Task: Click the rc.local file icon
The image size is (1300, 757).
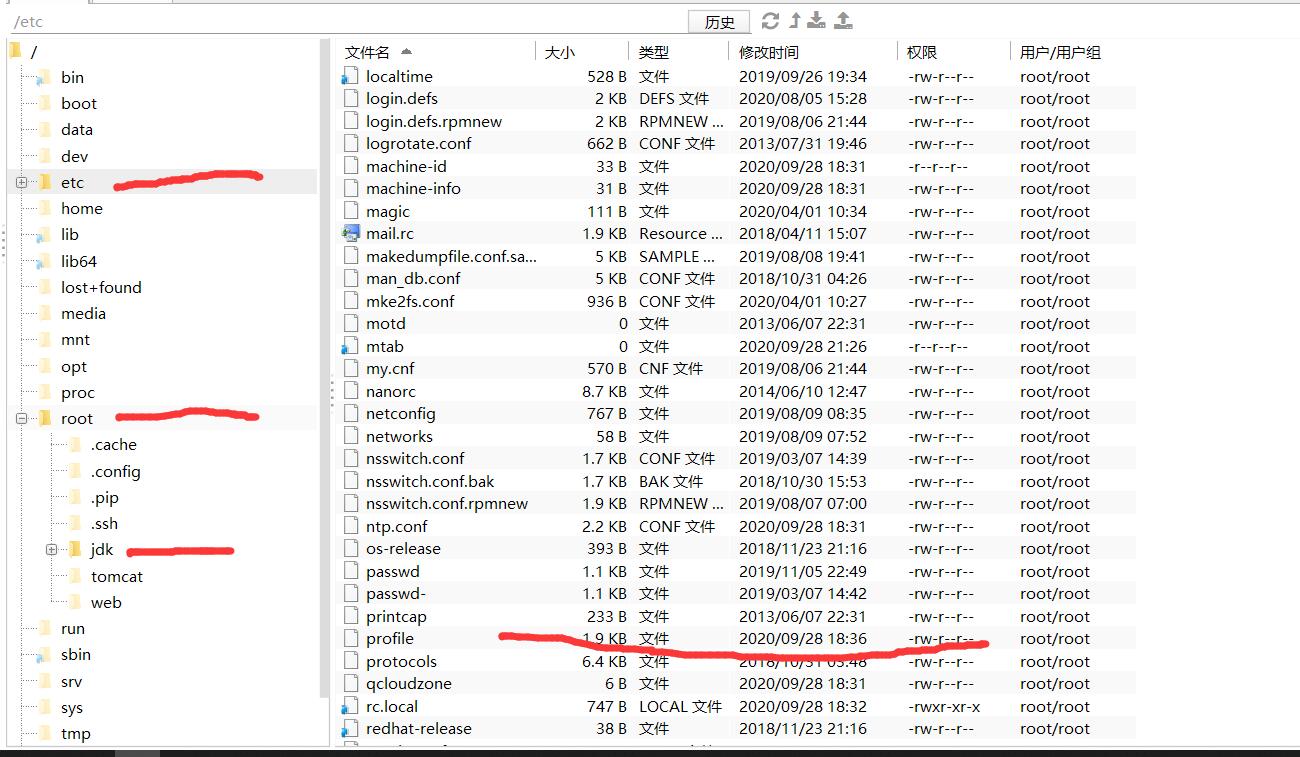Action: pos(349,706)
